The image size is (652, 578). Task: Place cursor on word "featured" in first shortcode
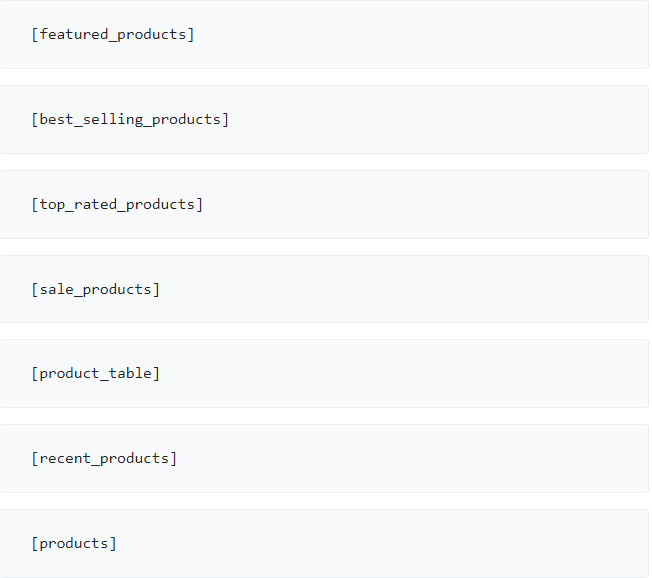point(74,34)
